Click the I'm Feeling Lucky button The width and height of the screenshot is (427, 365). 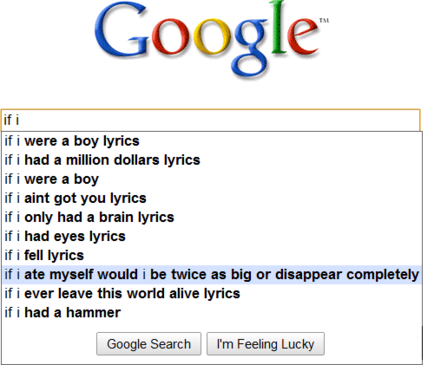coord(265,344)
